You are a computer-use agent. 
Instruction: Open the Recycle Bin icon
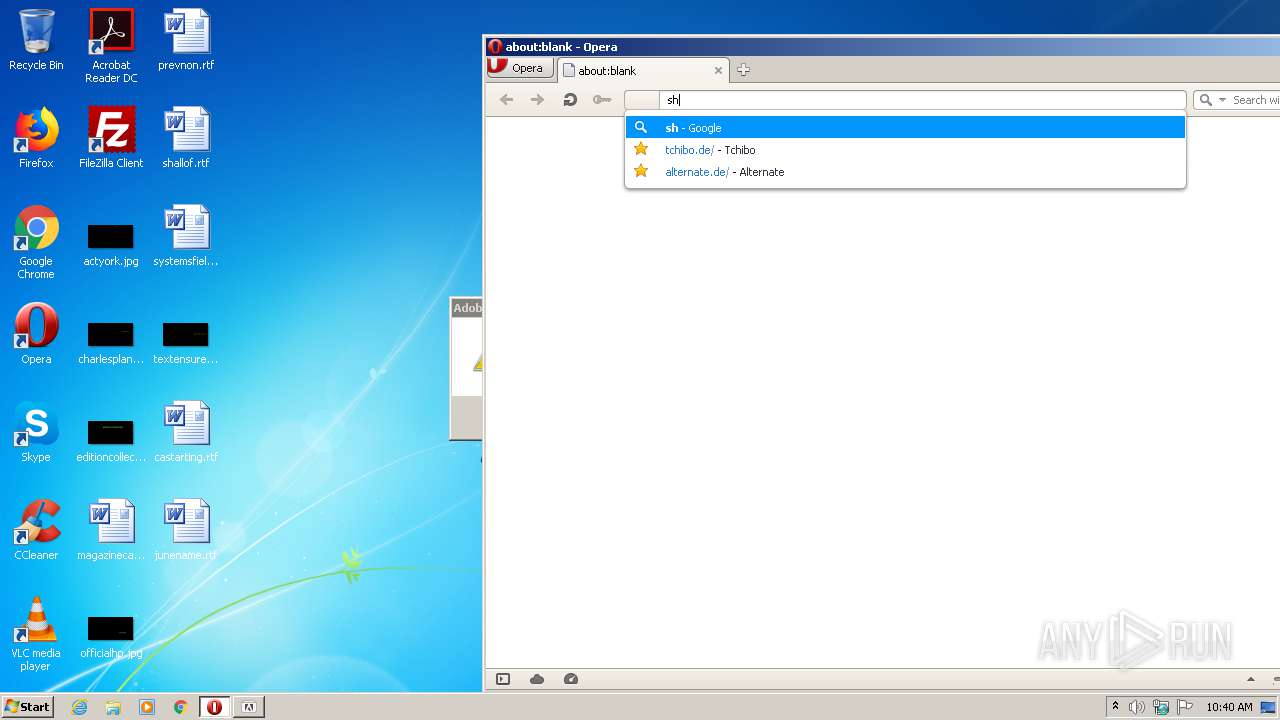point(36,40)
